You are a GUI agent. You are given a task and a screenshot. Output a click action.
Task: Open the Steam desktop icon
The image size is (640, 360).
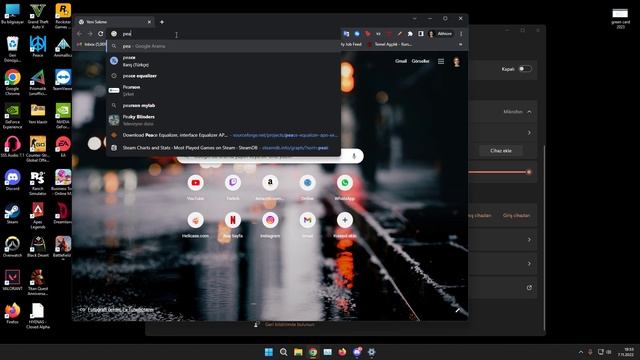[x=13, y=213]
